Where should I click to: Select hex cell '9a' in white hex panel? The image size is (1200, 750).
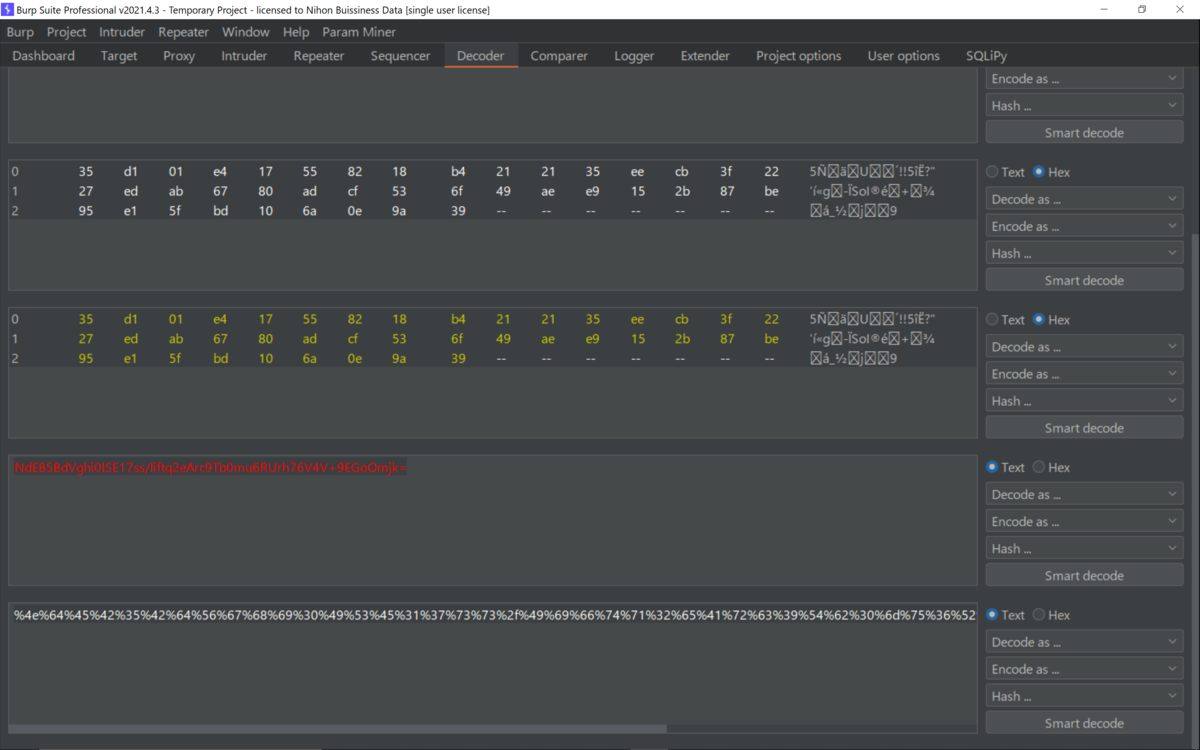pyautogui.click(x=400, y=211)
